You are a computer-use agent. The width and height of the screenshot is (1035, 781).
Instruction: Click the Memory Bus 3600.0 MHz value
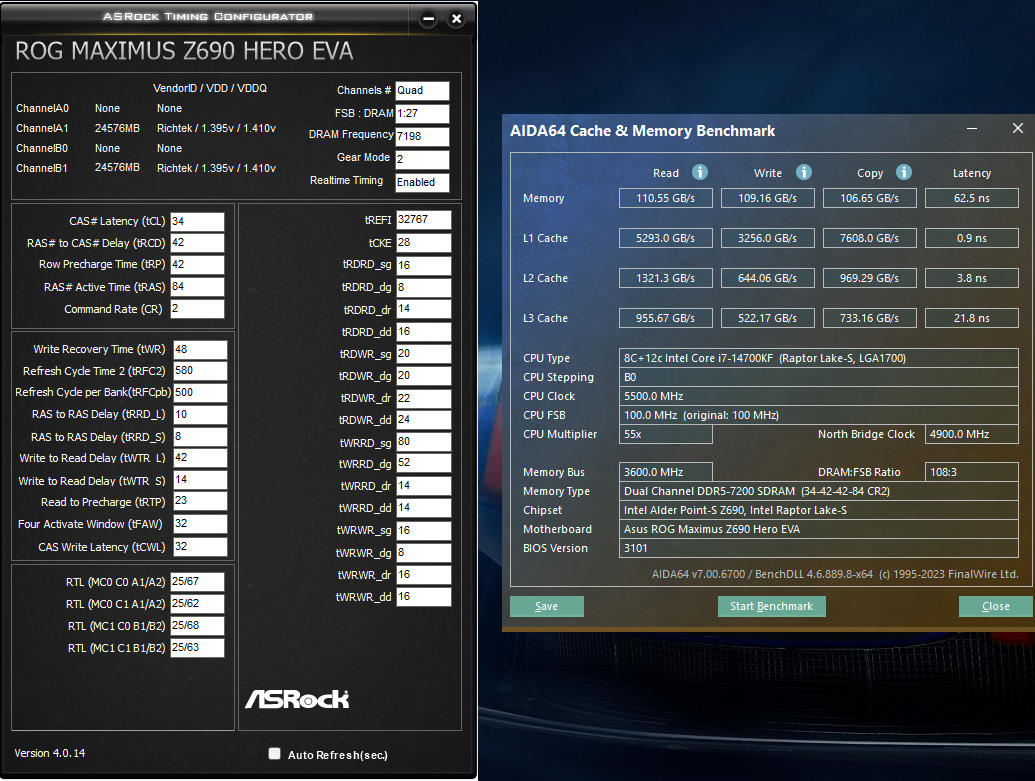click(x=665, y=472)
